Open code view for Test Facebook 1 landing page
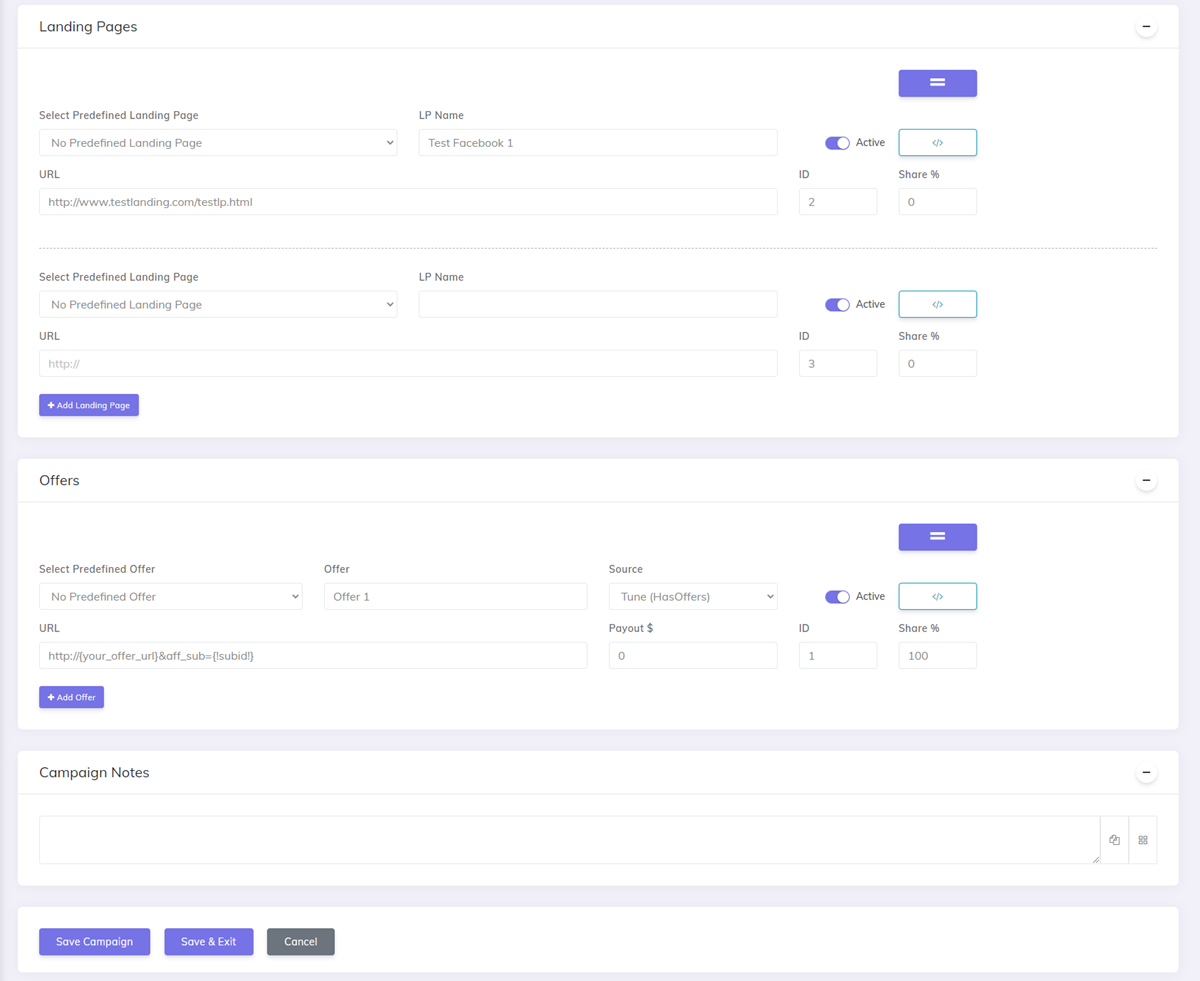The width and height of the screenshot is (1200, 981). click(x=937, y=142)
